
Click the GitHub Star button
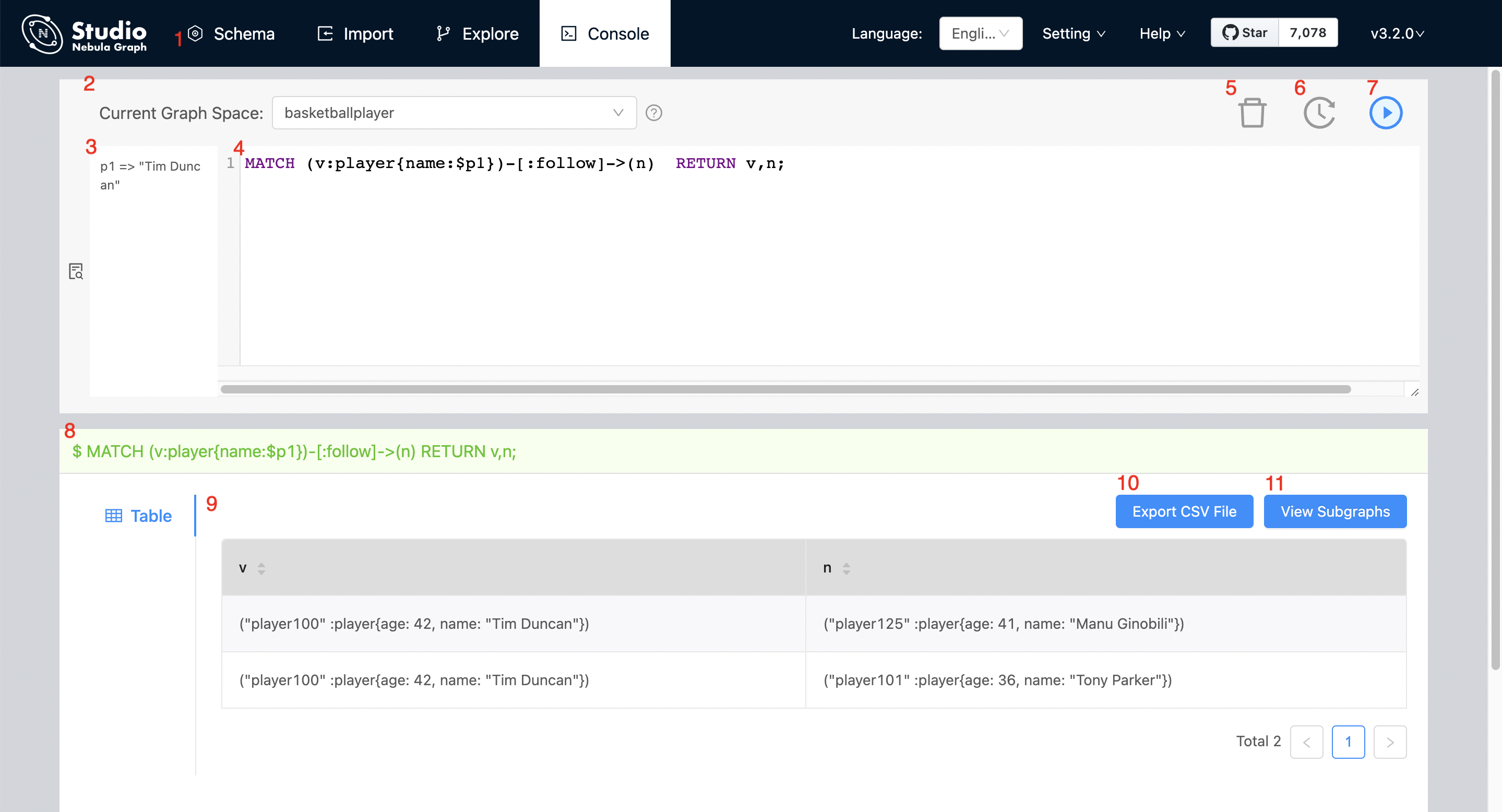[1245, 33]
